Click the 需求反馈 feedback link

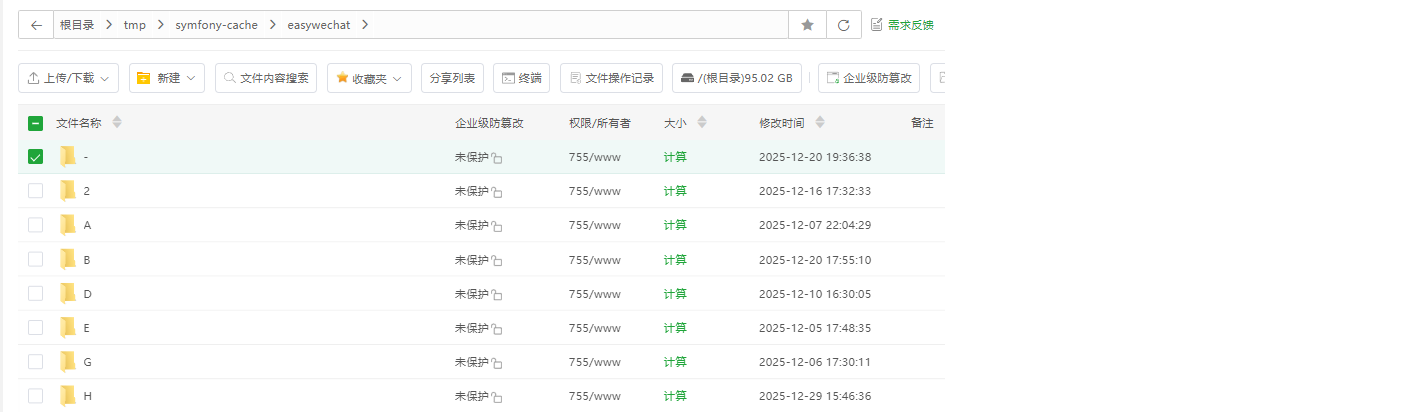click(x=902, y=25)
